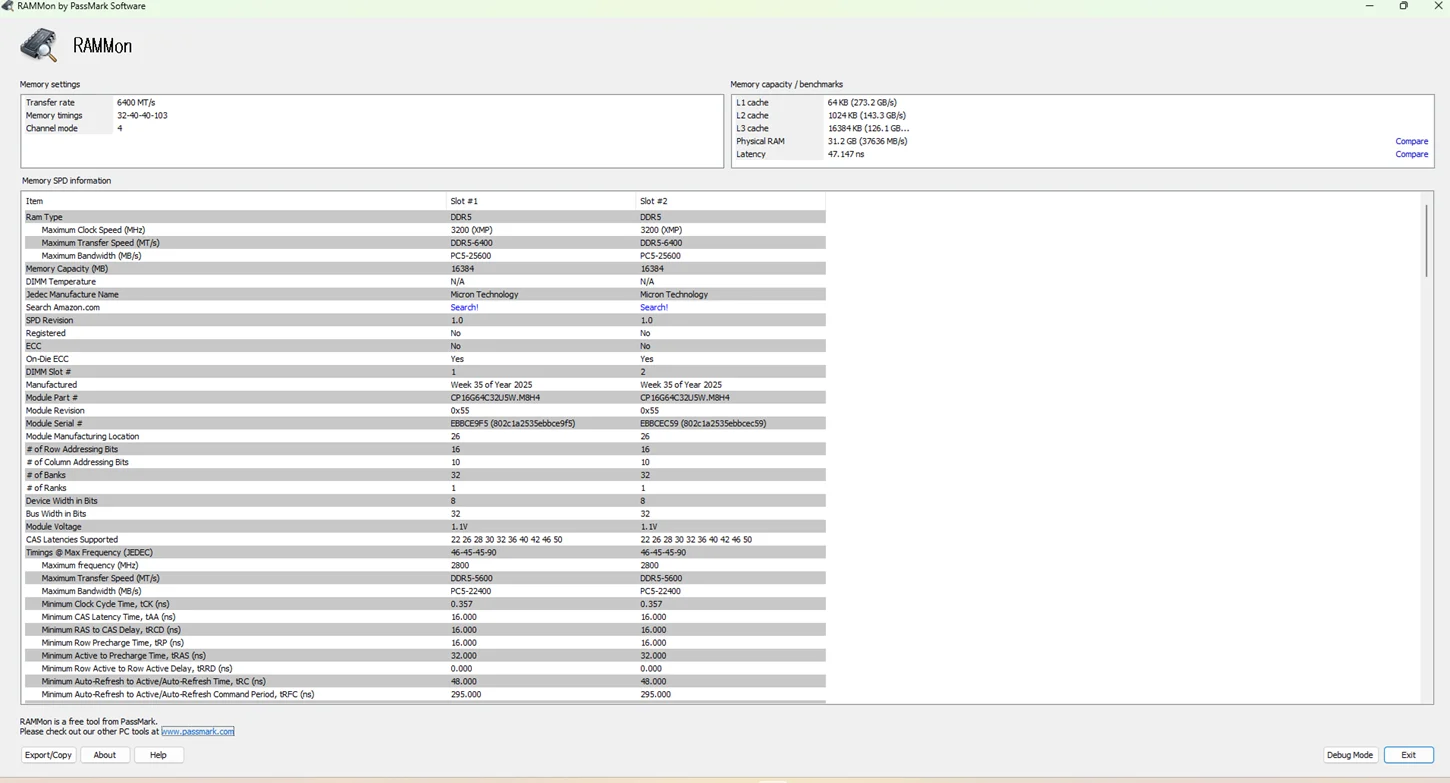The image size is (1450, 783).
Task: Open Compare link for Latency
Action: click(1411, 154)
